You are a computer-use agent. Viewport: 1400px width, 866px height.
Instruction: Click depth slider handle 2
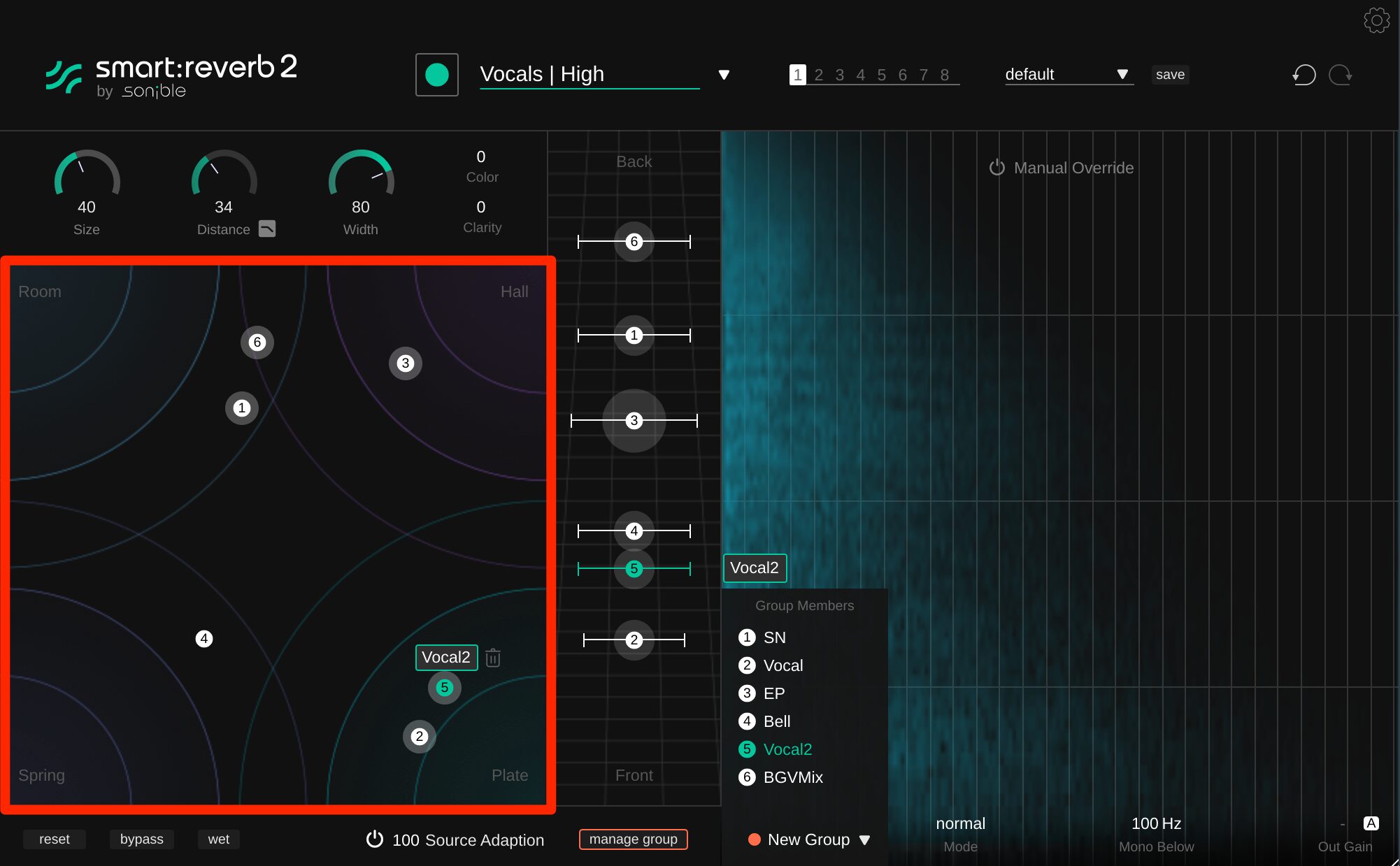(x=634, y=640)
